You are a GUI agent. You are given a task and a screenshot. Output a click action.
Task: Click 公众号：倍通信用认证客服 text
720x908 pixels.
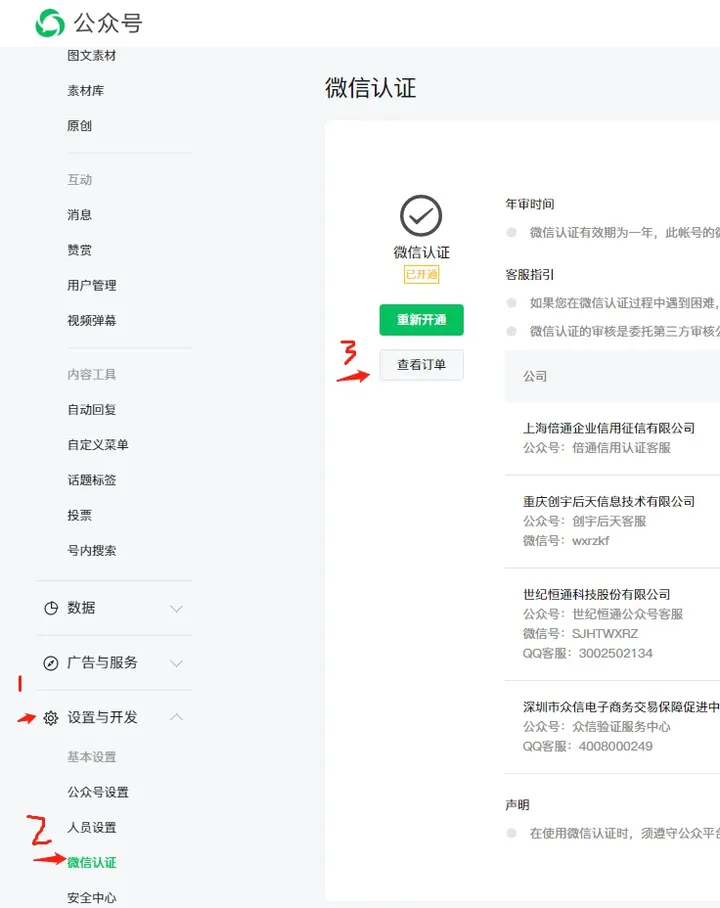click(x=597, y=448)
